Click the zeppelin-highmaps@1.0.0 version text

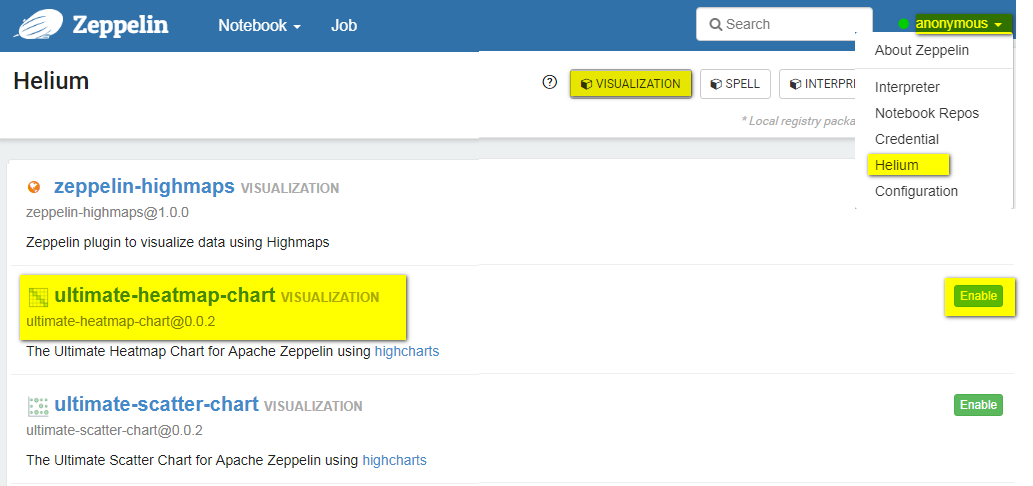pyautogui.click(x=107, y=213)
